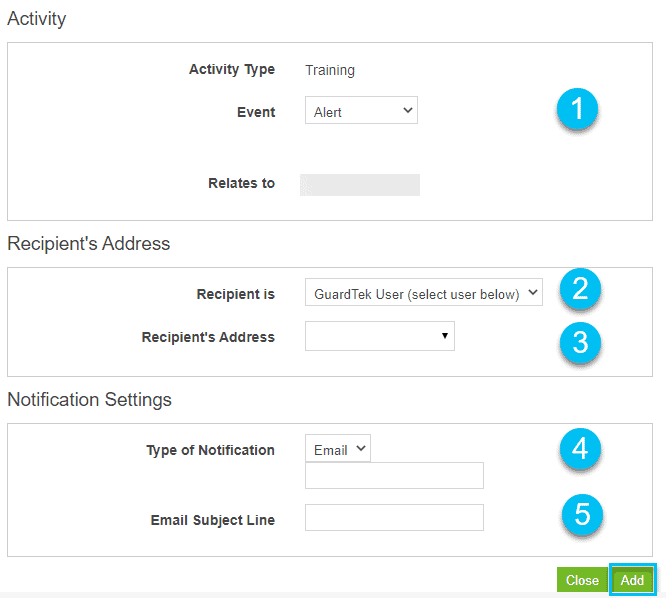The height and width of the screenshot is (598, 666).
Task: Open the Event dropdown showing Alert
Action: pos(361,110)
